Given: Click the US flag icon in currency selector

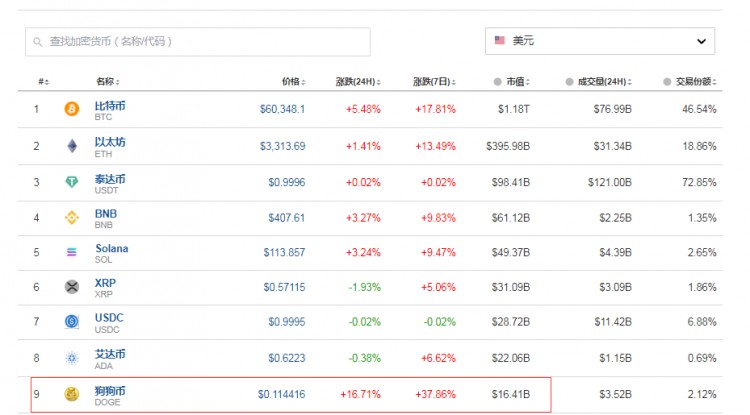Looking at the screenshot, I should coord(500,40).
